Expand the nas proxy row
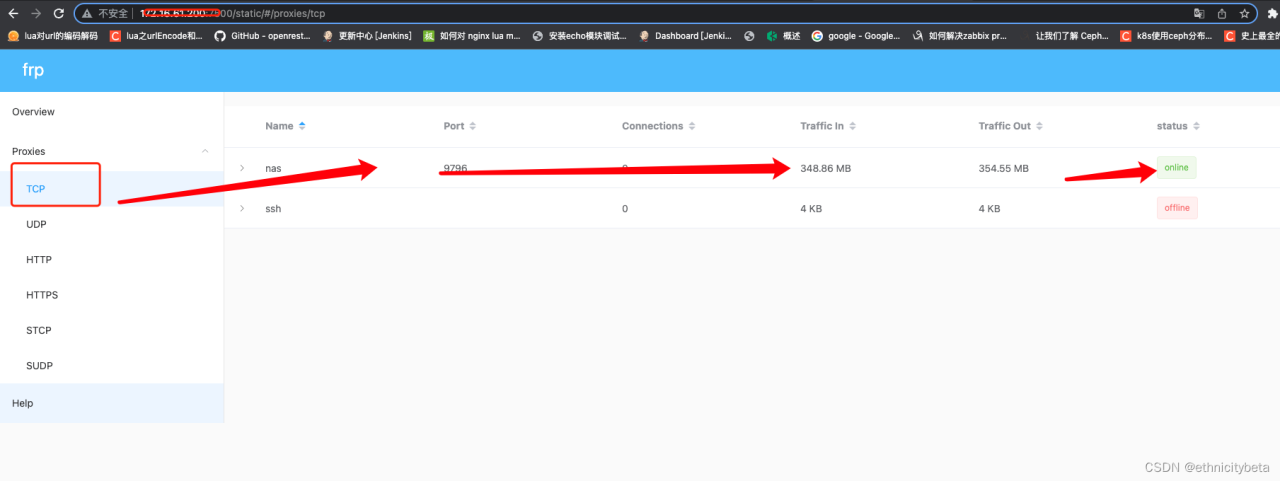The image size is (1280, 481). [x=242, y=168]
